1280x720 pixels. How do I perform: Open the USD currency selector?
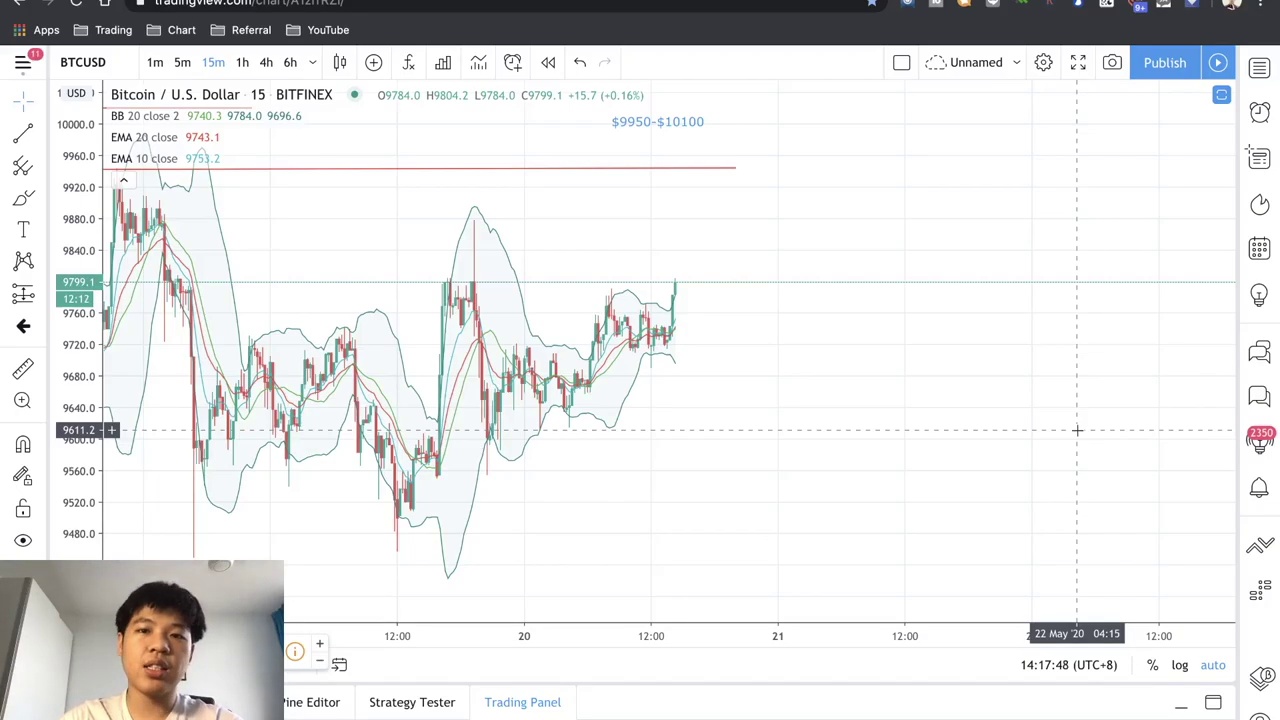(x=76, y=94)
